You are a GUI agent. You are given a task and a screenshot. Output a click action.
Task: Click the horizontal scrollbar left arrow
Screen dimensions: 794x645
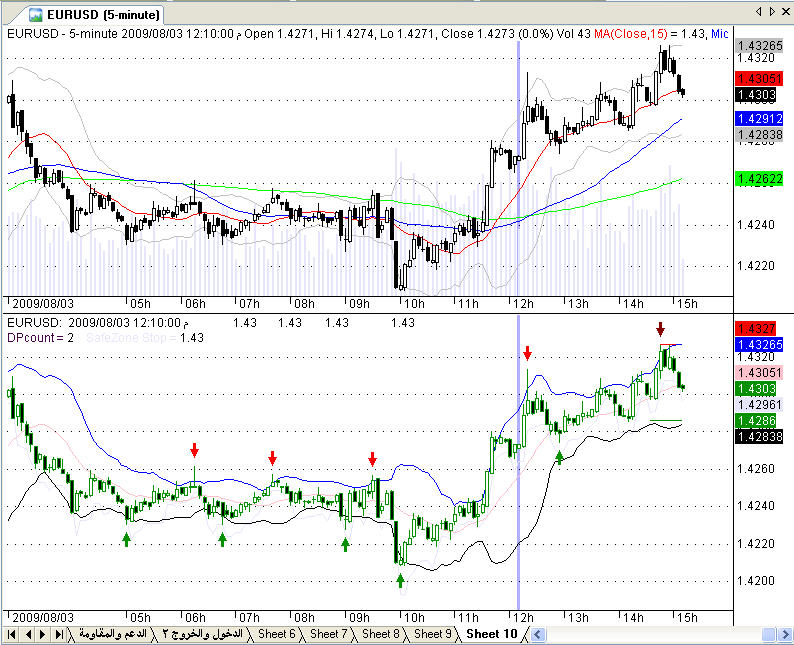pyautogui.click(x=538, y=634)
